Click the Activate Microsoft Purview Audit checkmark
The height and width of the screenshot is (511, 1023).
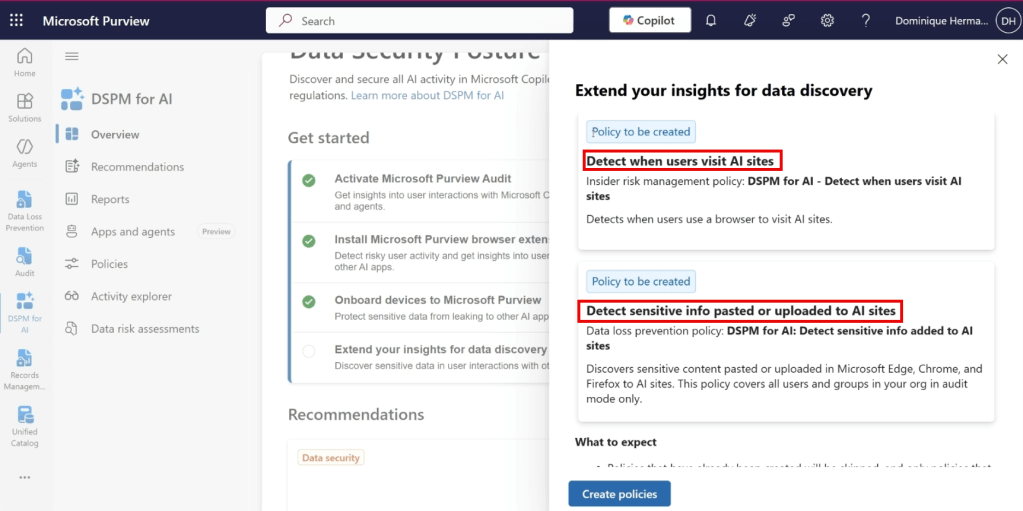[x=309, y=180]
